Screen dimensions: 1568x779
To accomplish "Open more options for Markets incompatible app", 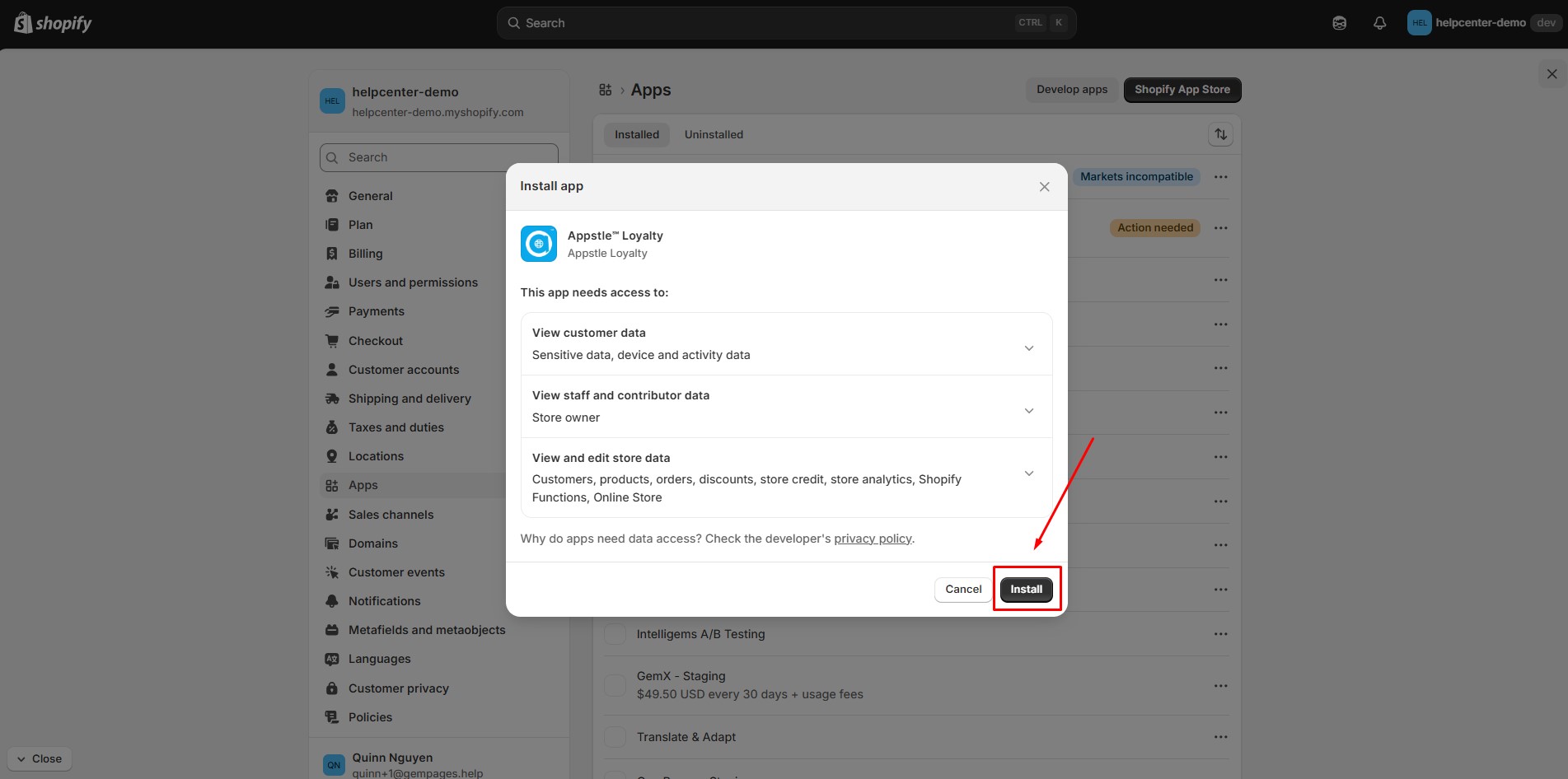I will click(x=1220, y=177).
